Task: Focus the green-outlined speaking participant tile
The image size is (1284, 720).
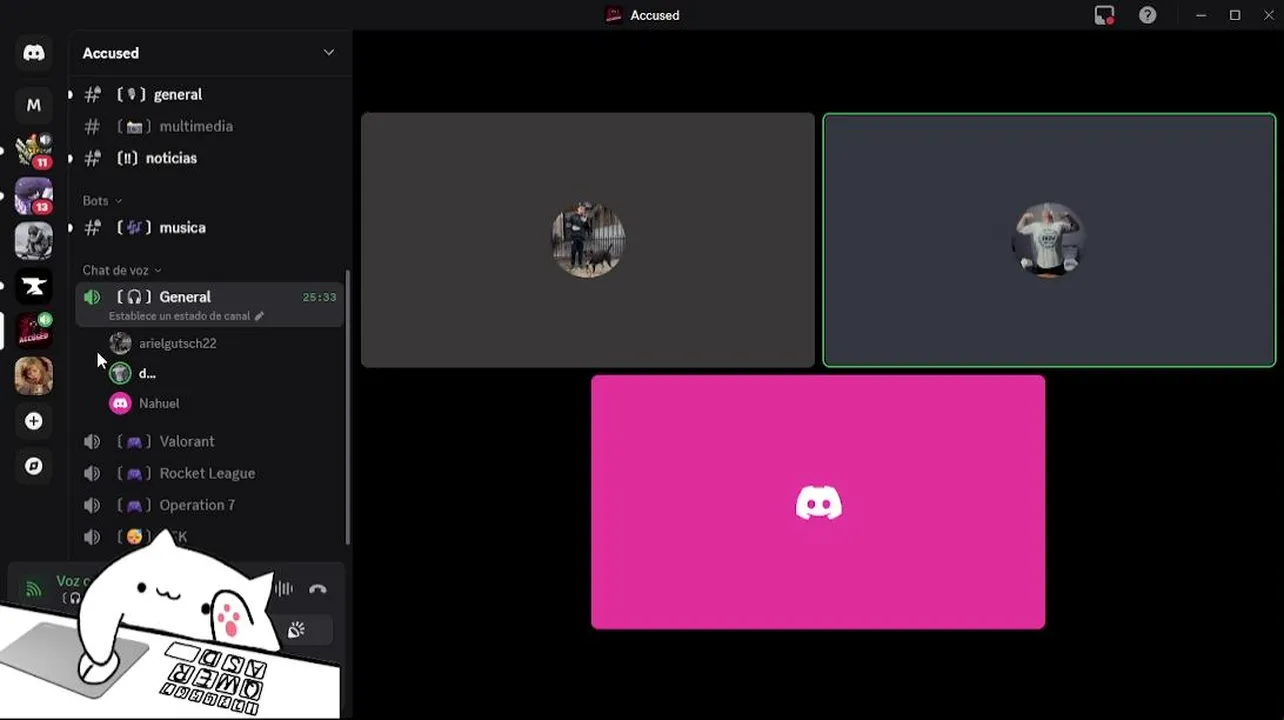Action: (x=1049, y=240)
